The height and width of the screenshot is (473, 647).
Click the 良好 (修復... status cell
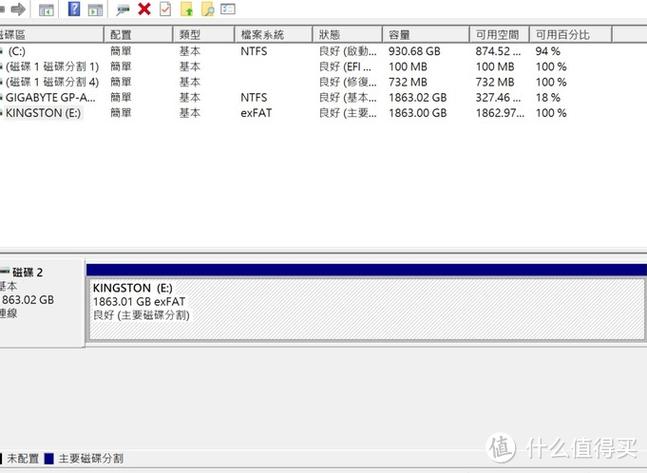(x=347, y=82)
